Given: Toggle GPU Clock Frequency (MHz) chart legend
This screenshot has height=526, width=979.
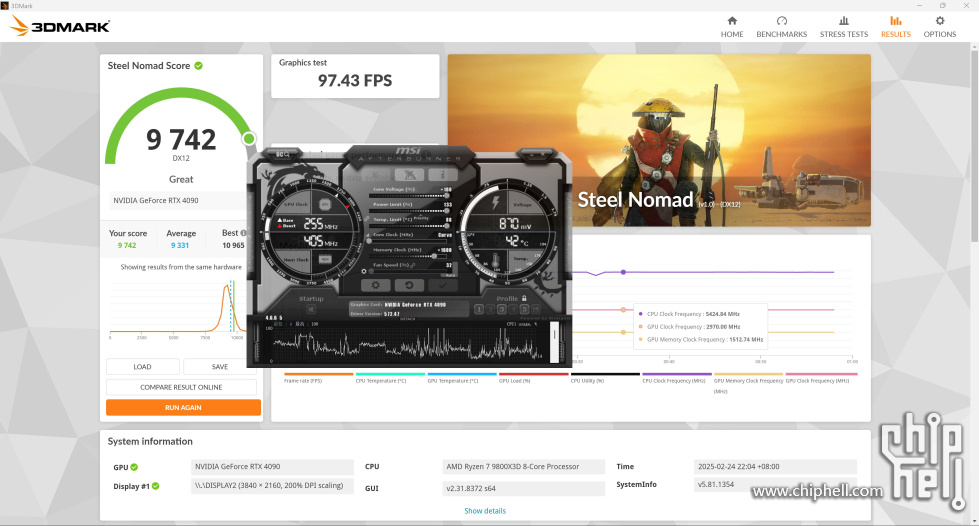Looking at the screenshot, I should tap(821, 379).
